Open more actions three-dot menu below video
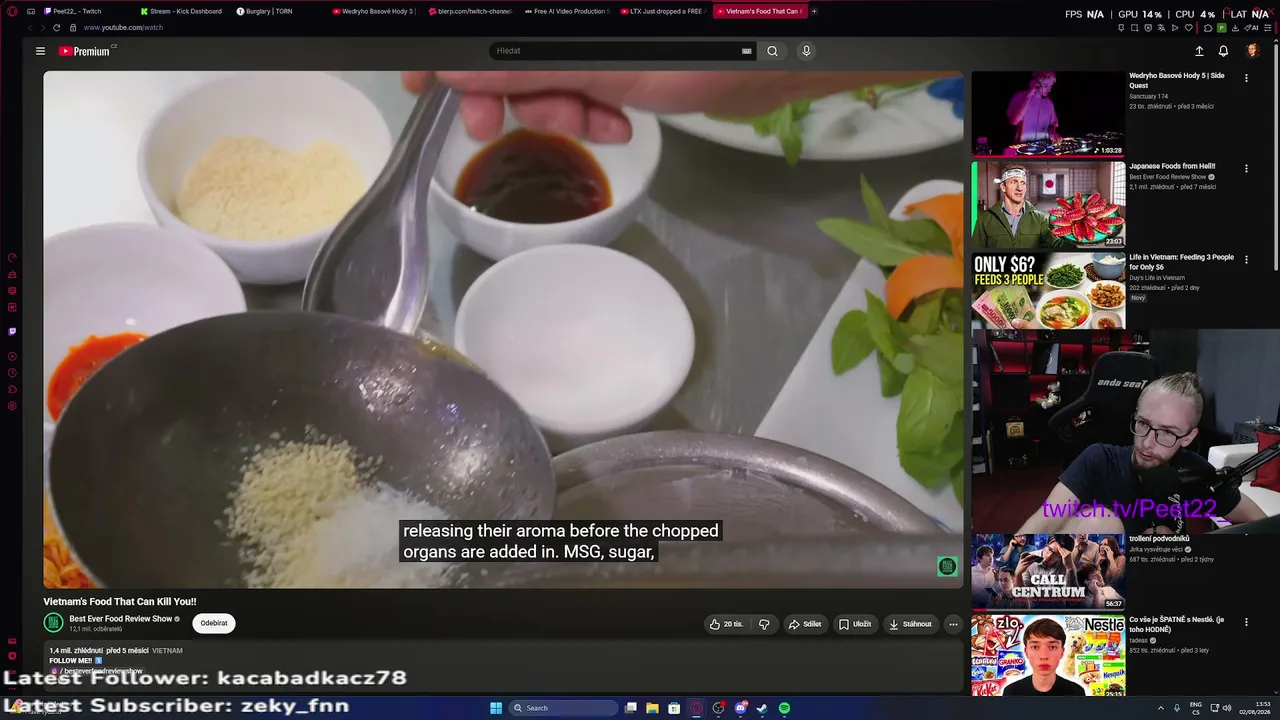The image size is (1280, 720). coord(953,624)
